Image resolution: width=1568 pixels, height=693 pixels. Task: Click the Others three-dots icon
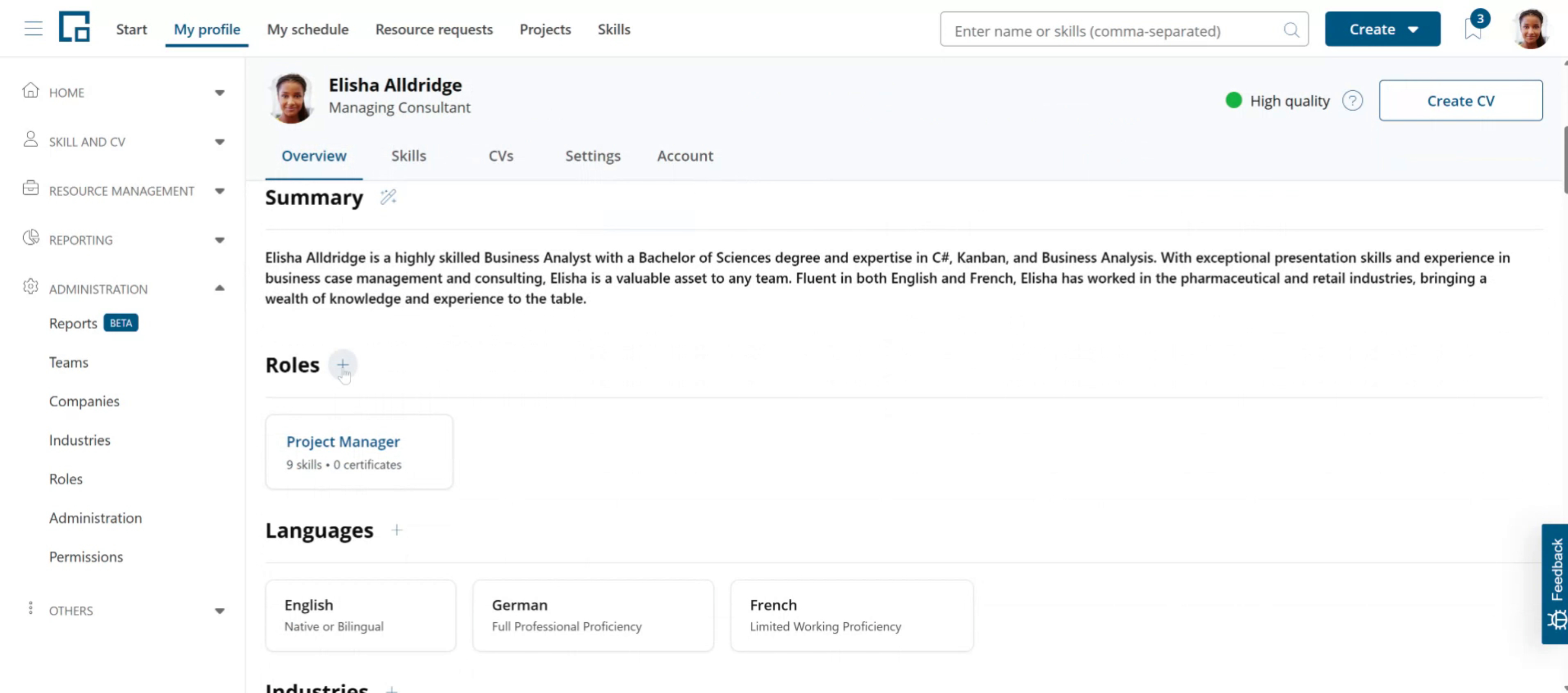[30, 609]
